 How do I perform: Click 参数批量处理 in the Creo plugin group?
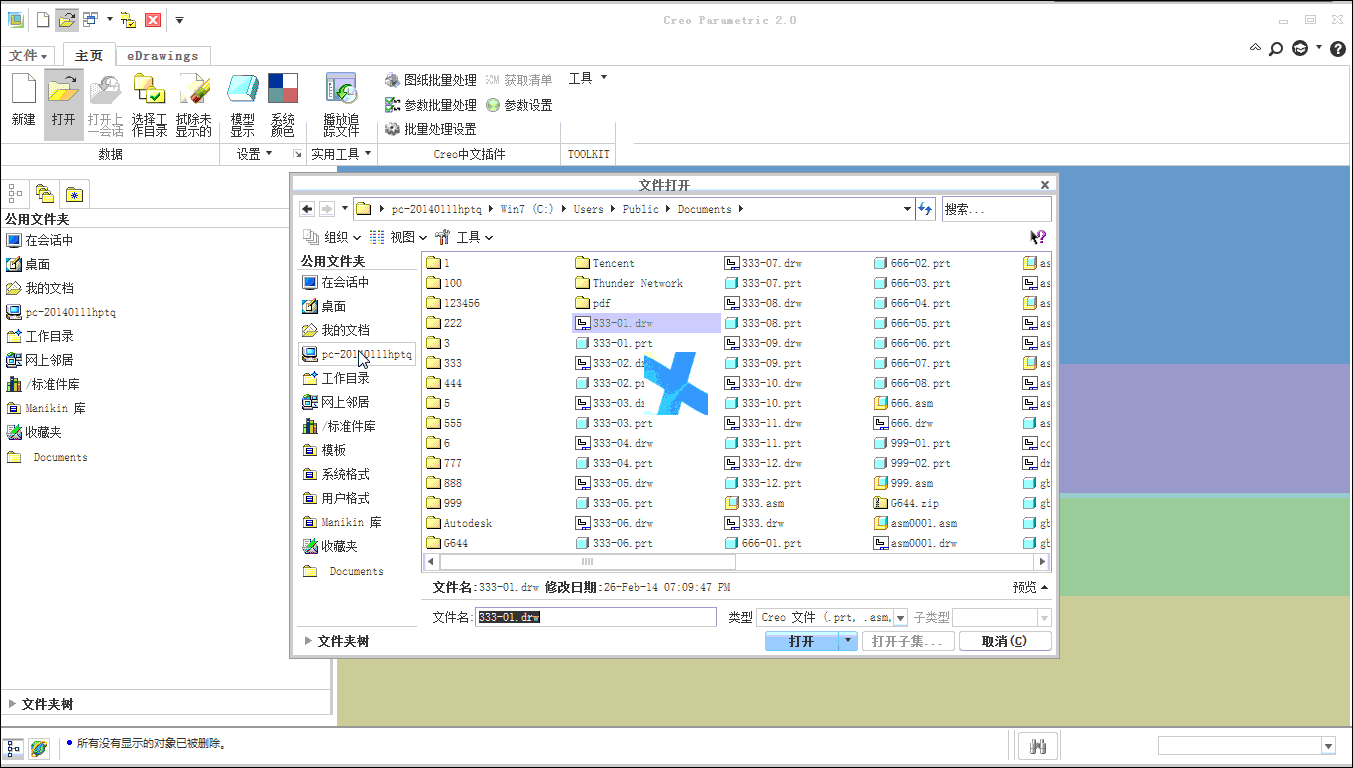[431, 105]
